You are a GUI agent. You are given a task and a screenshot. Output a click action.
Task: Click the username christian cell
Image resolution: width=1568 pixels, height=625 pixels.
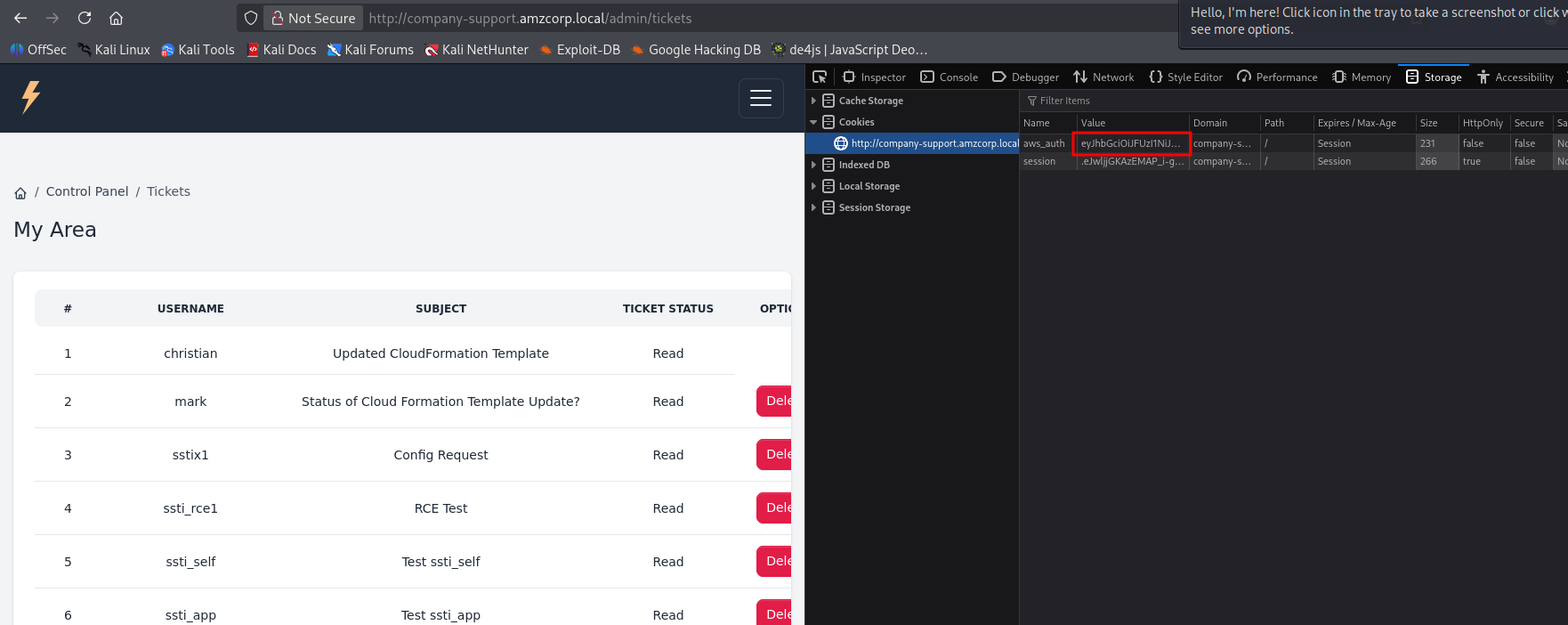pyautogui.click(x=190, y=353)
